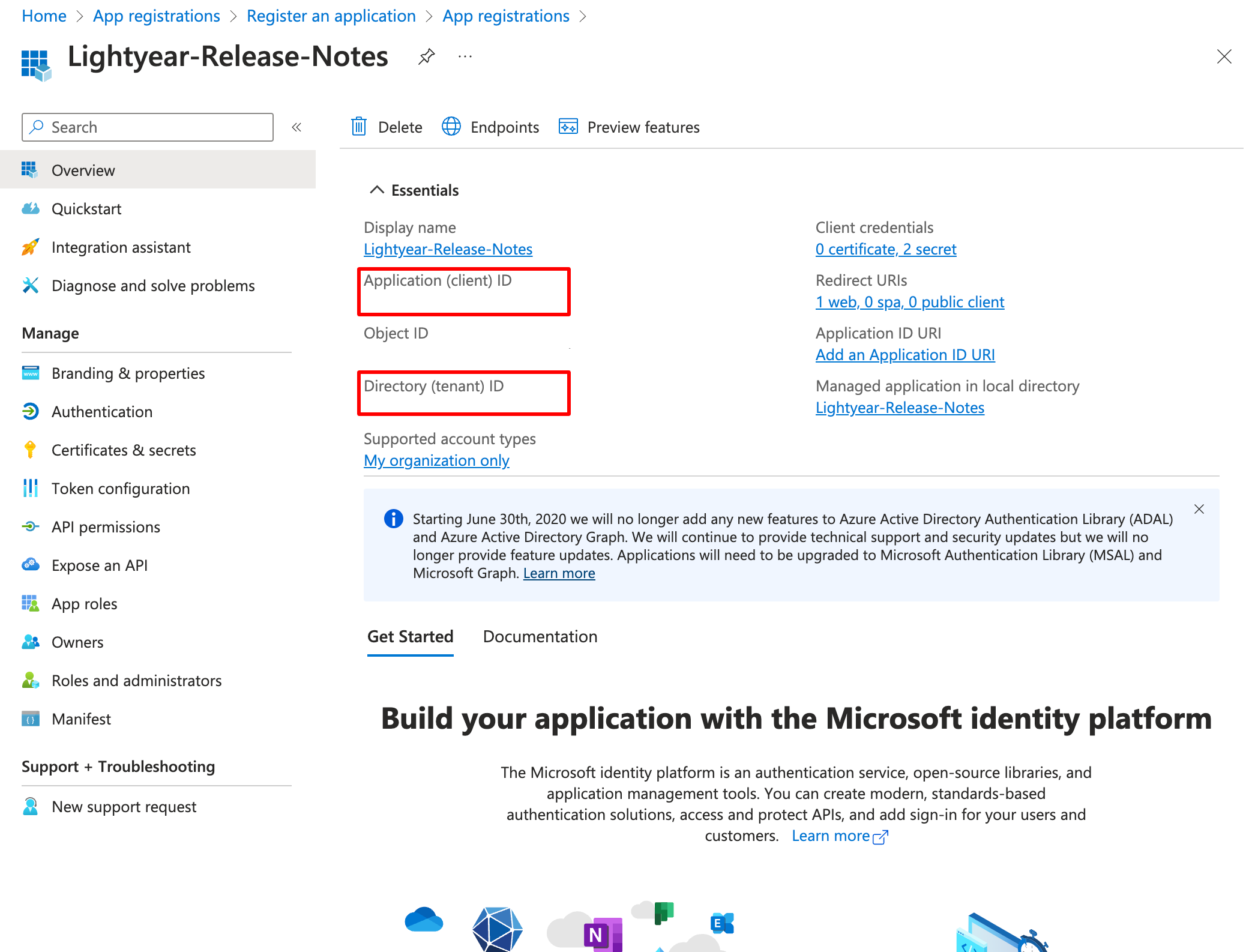Open the more options ellipsis by title

pyautogui.click(x=465, y=57)
